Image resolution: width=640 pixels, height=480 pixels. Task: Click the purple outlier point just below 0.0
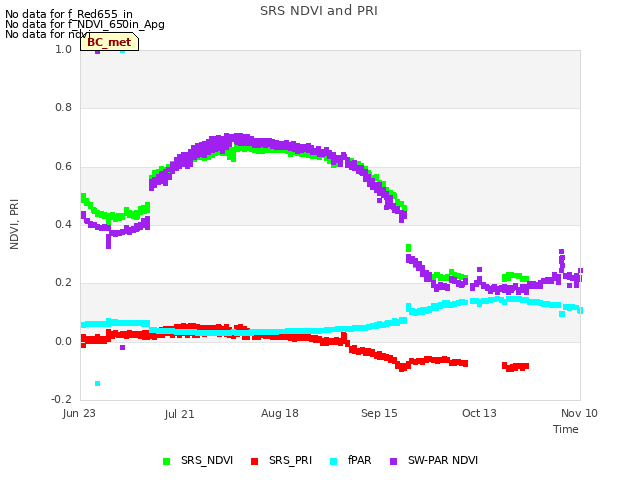[122, 347]
